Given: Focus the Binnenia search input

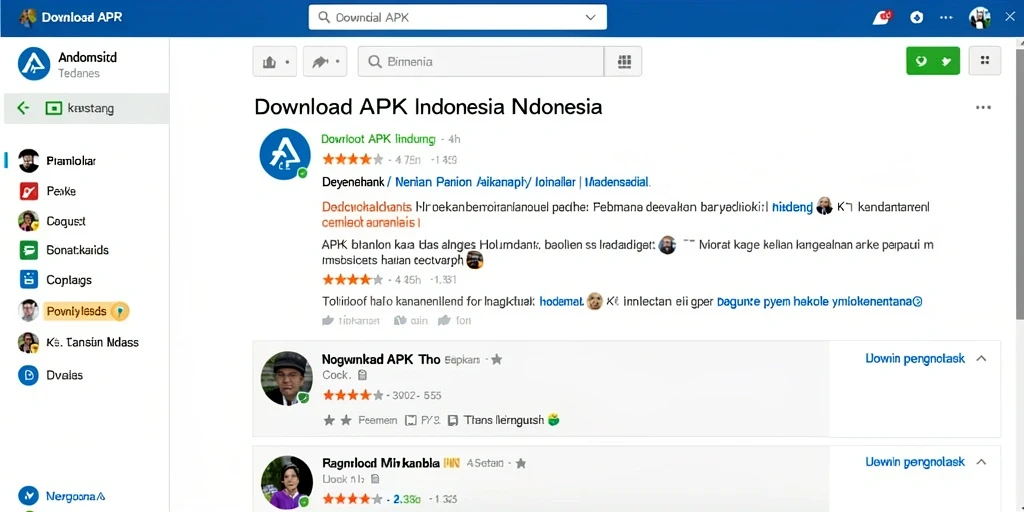Looking at the screenshot, I should coord(481,62).
